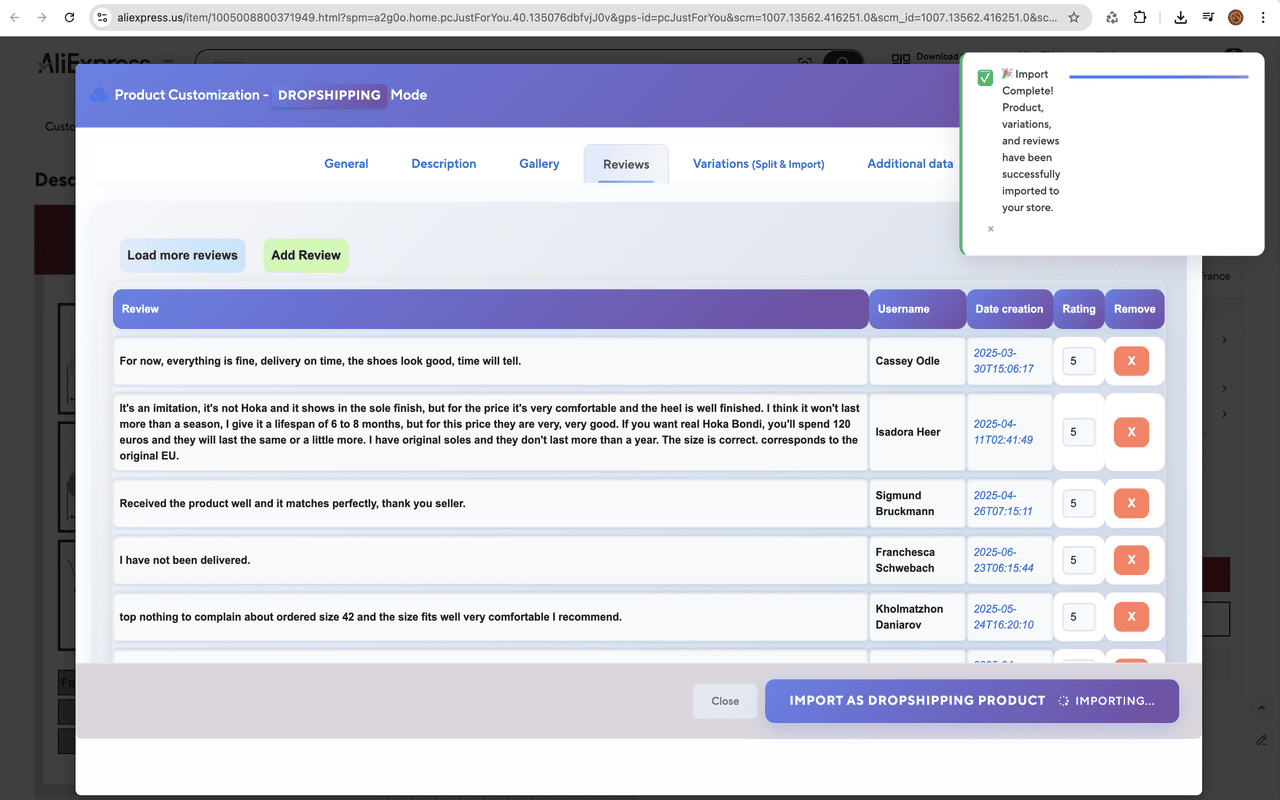Click the site information icon in address bar

point(102,17)
